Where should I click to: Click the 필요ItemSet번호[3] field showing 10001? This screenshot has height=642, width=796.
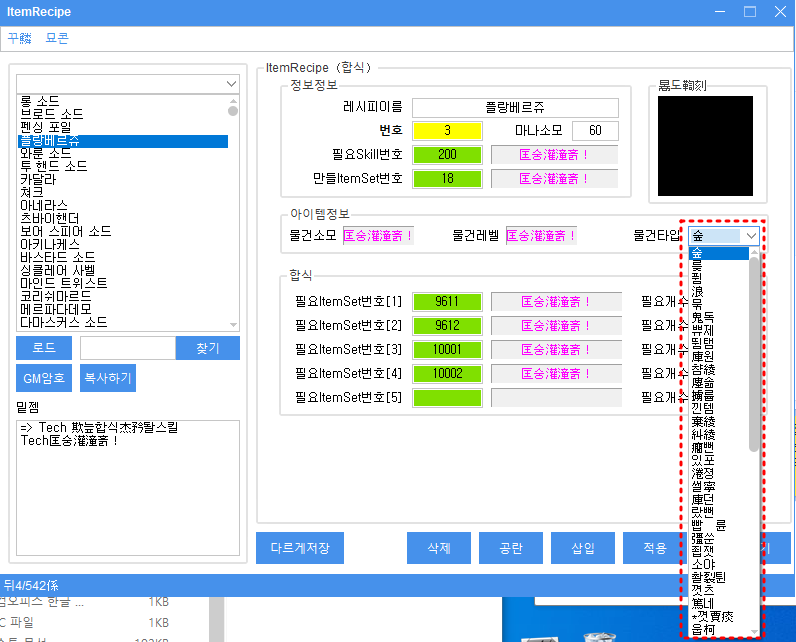[x=447, y=349]
